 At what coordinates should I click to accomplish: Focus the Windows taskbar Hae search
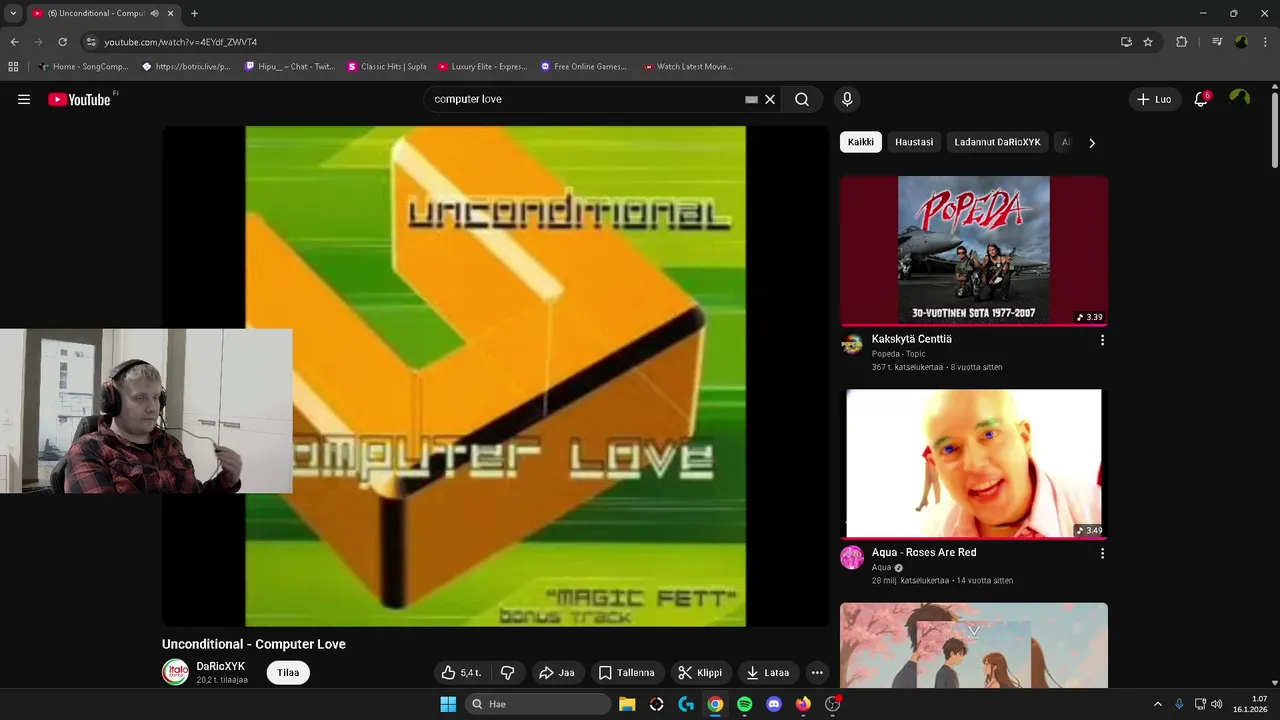click(538, 704)
